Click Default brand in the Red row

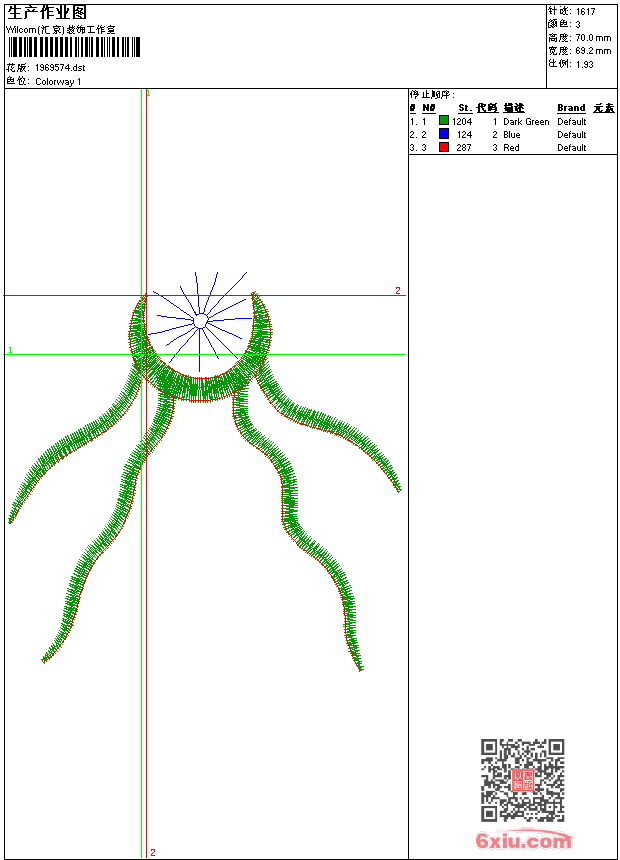572,148
